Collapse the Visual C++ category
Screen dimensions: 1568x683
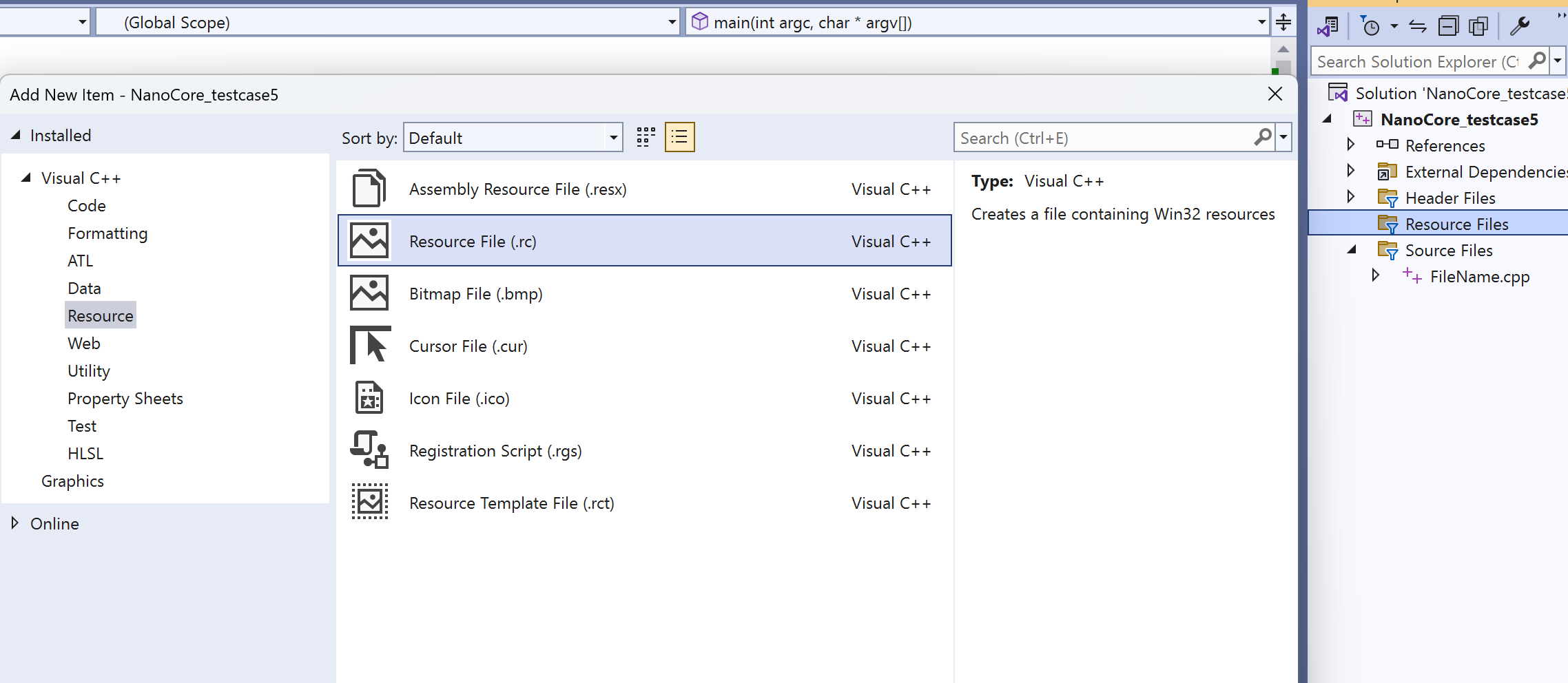pos(26,178)
